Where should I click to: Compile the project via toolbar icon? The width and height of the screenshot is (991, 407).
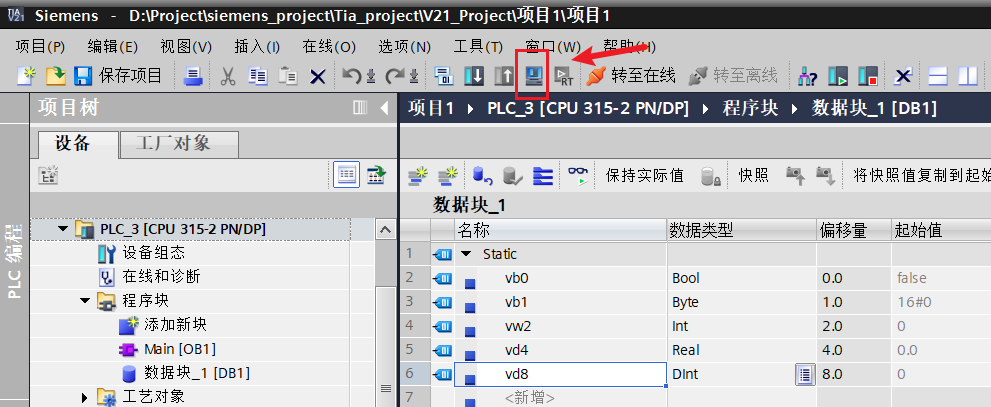coord(444,76)
